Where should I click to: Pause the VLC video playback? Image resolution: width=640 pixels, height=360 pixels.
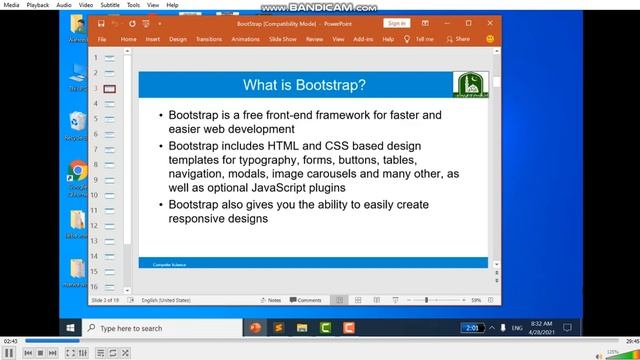tap(9, 353)
